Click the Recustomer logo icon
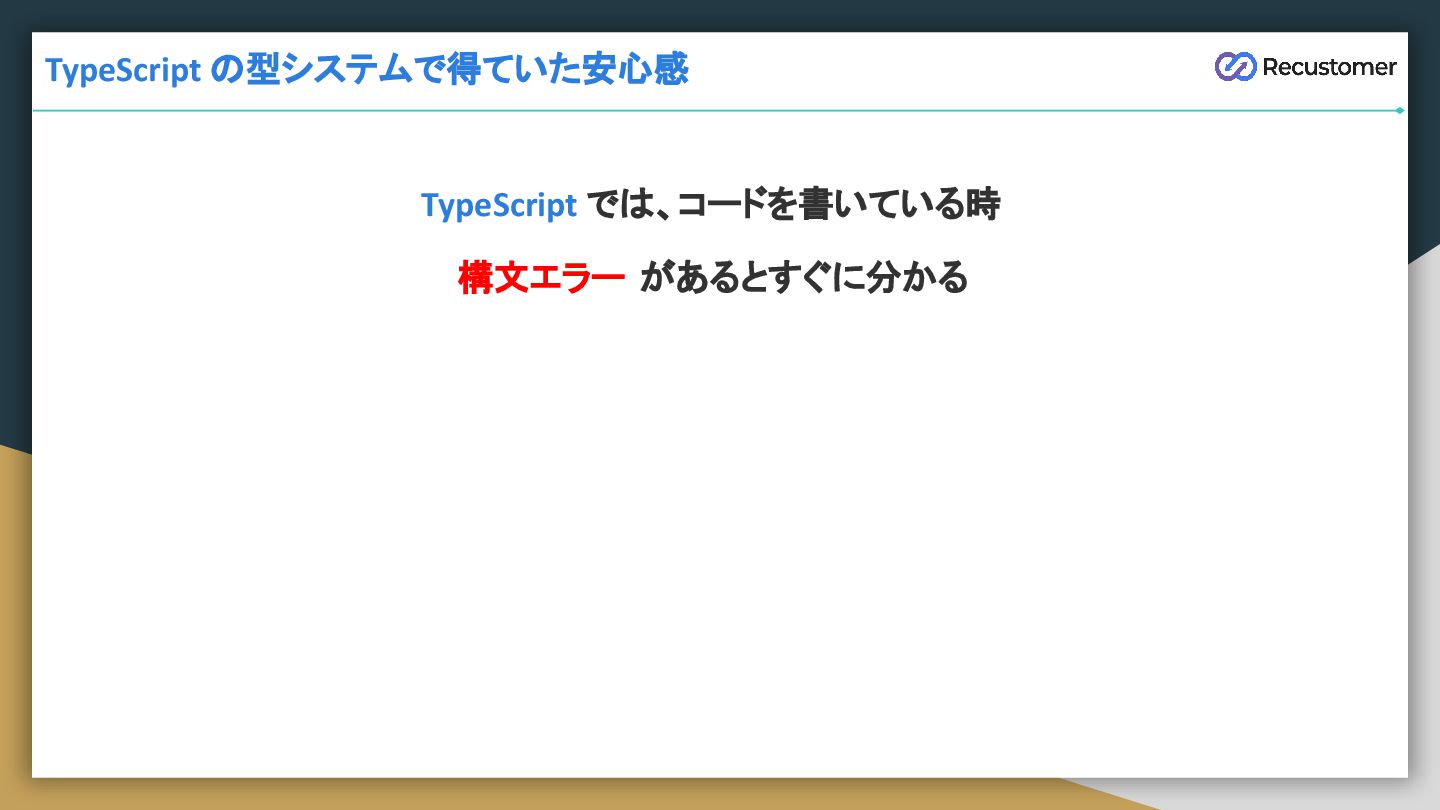The height and width of the screenshot is (810, 1440). click(x=1235, y=67)
